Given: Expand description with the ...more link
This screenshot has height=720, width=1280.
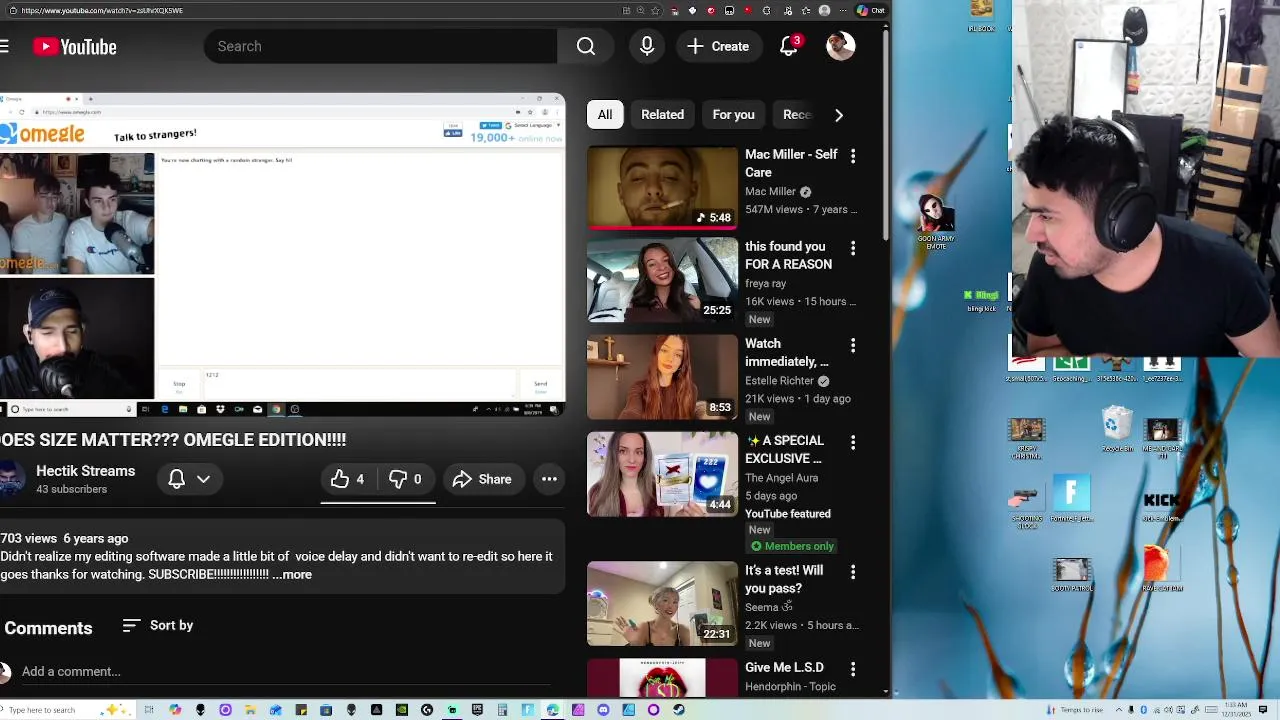Looking at the screenshot, I should point(292,574).
